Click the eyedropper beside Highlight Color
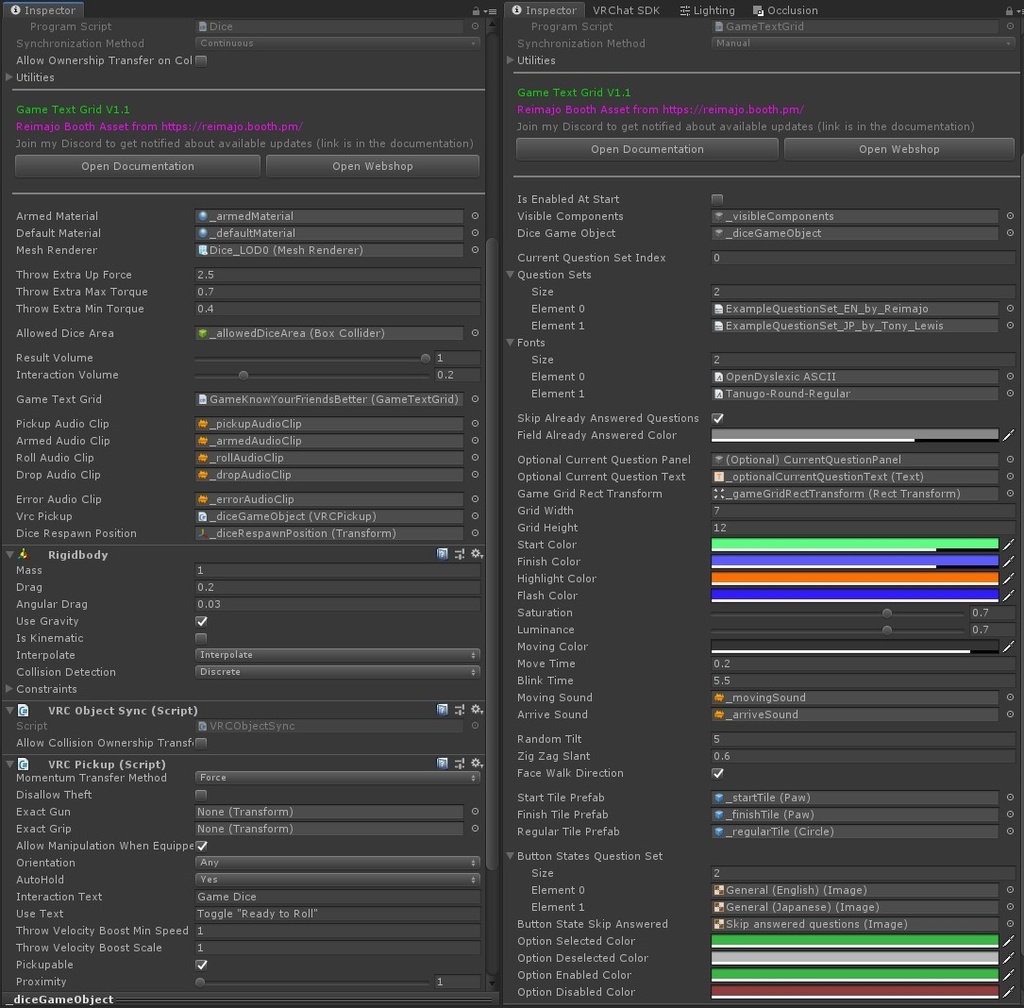1024x1008 pixels. pos(1008,578)
